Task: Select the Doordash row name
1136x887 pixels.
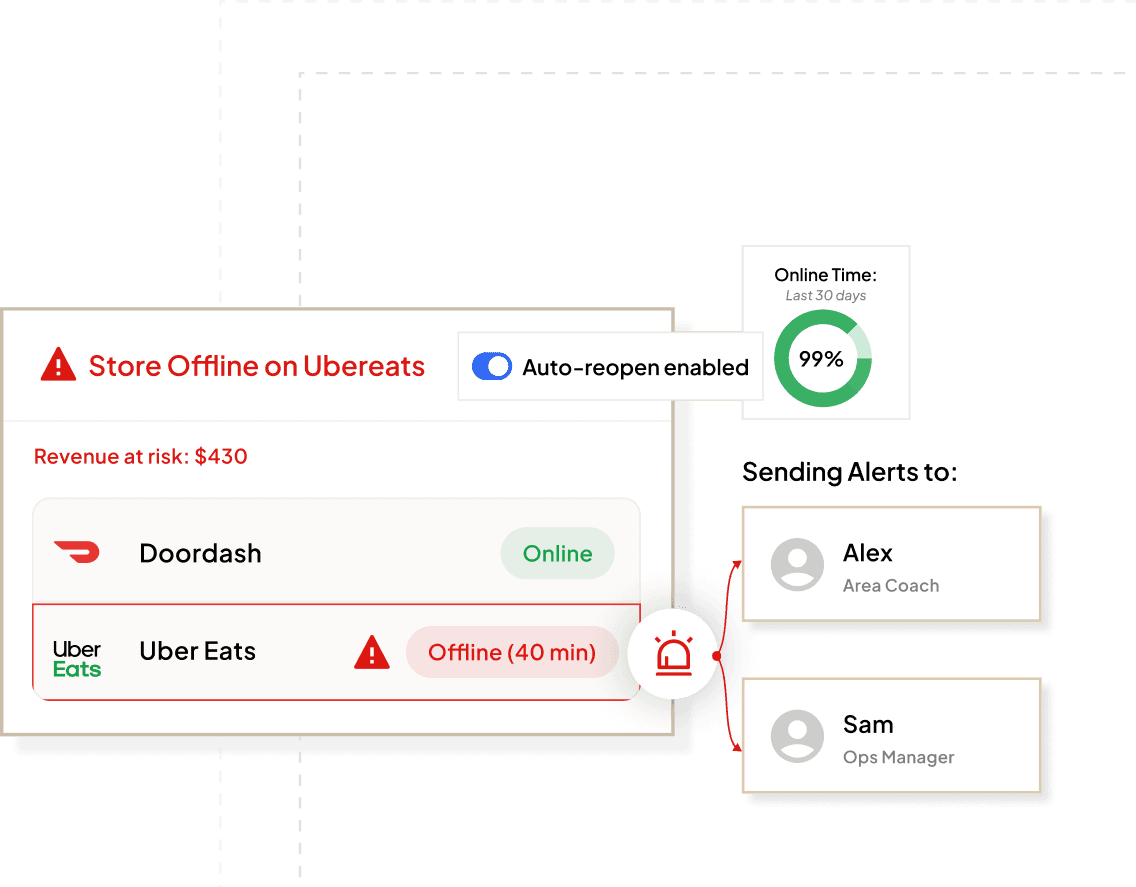Action: point(201,554)
